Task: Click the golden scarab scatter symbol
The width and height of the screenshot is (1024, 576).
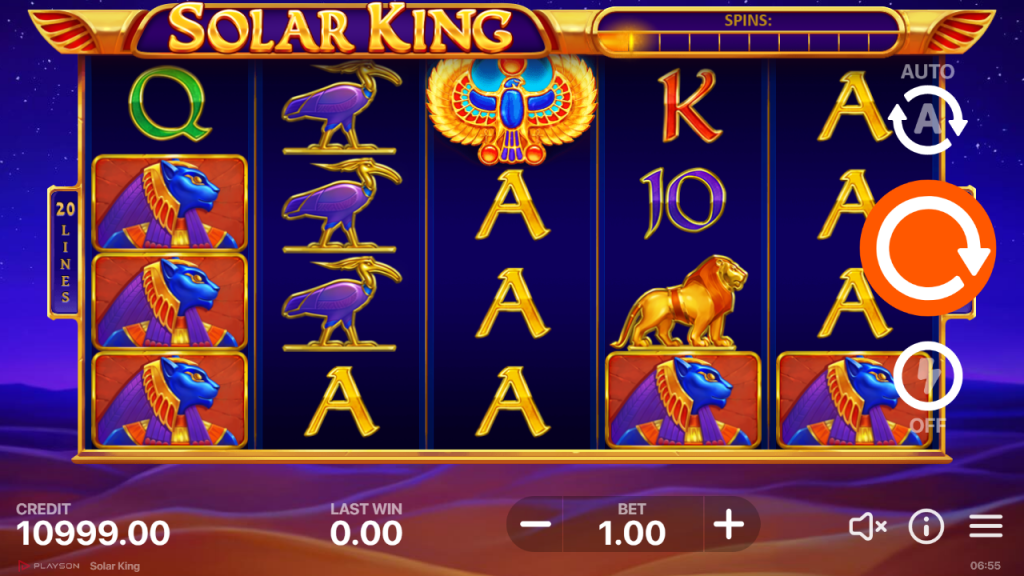Action: coord(511,108)
